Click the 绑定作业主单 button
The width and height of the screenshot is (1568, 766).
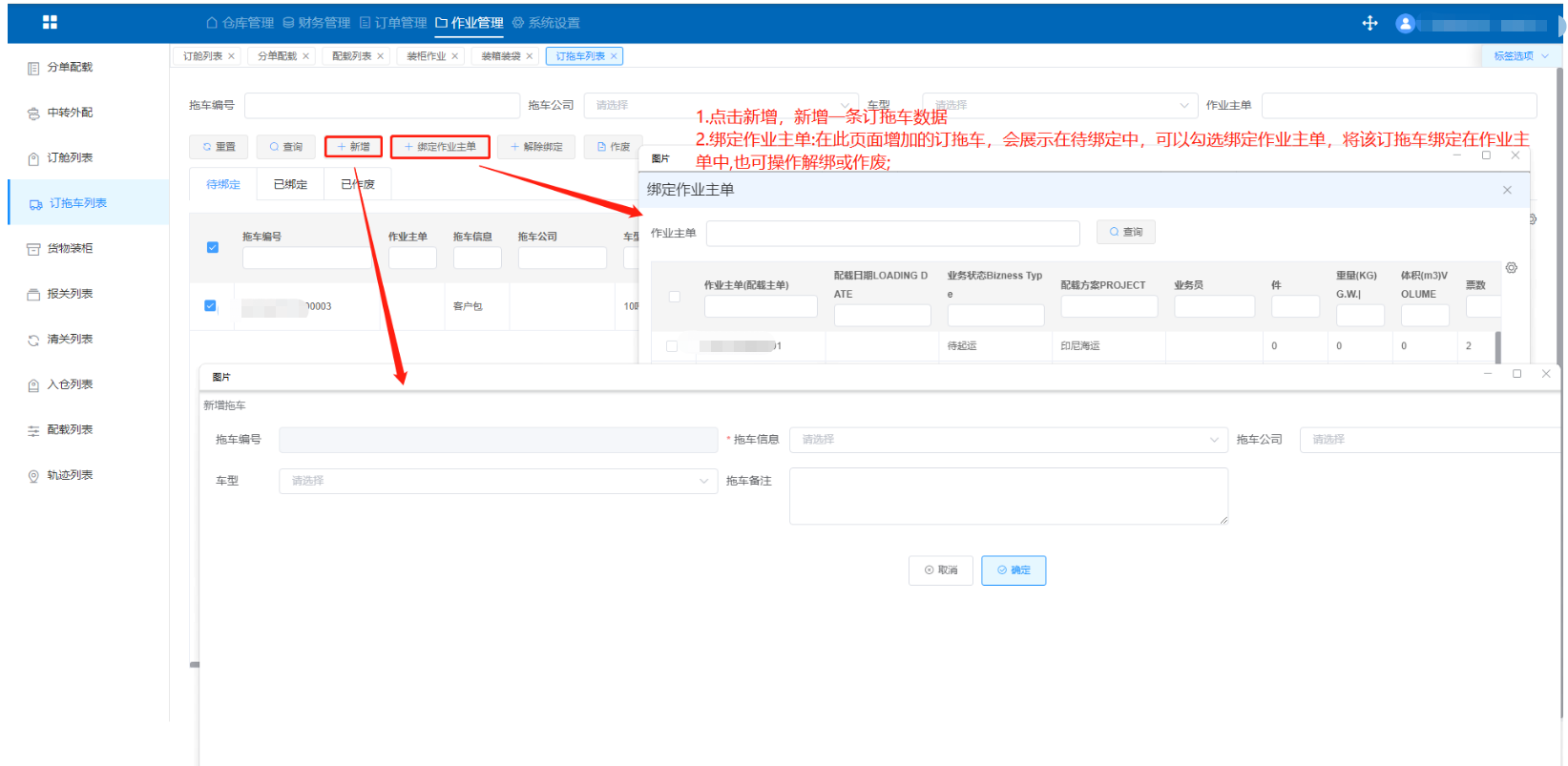pyautogui.click(x=440, y=147)
